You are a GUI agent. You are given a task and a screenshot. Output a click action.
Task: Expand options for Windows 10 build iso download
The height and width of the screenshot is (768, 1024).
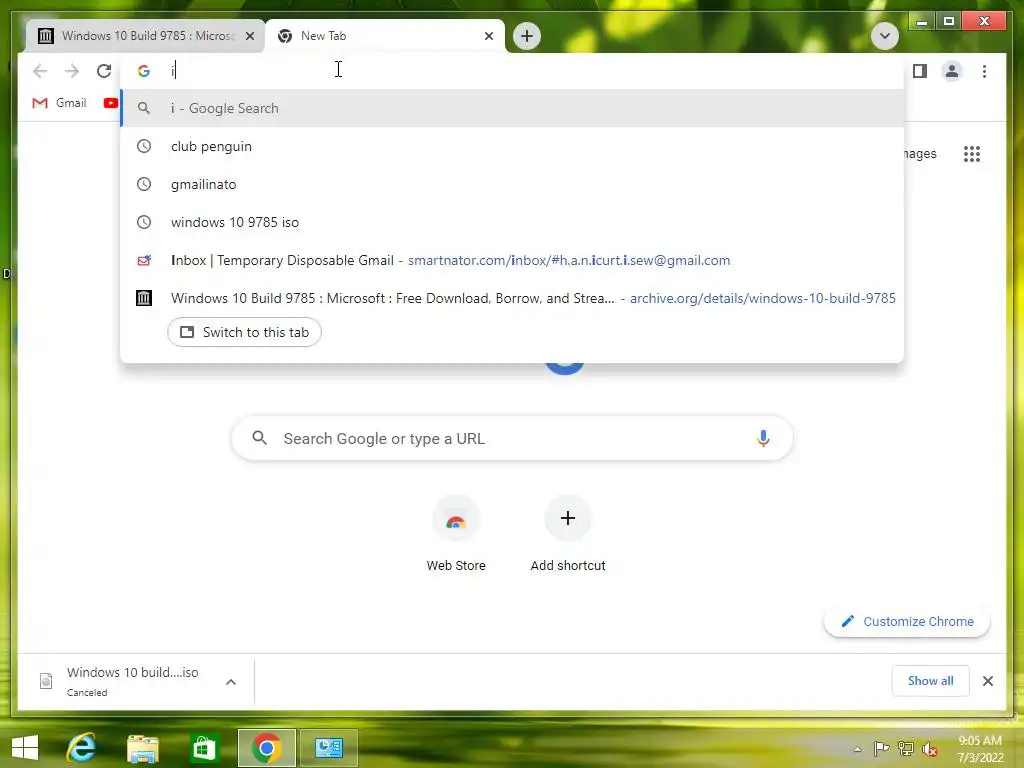231,682
